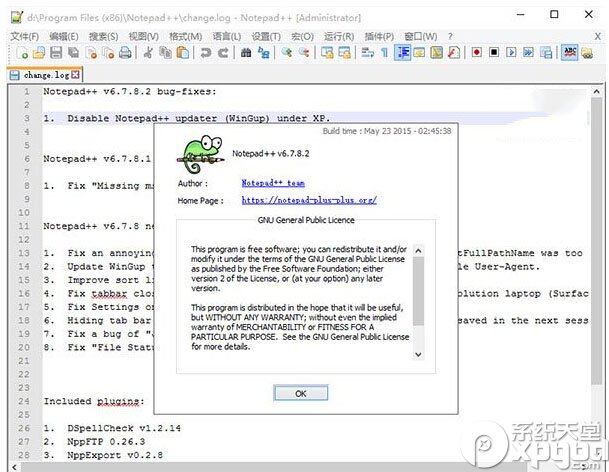This screenshot has height=472, width=609.
Task: Open the Function List panel icon
Action: (454, 52)
